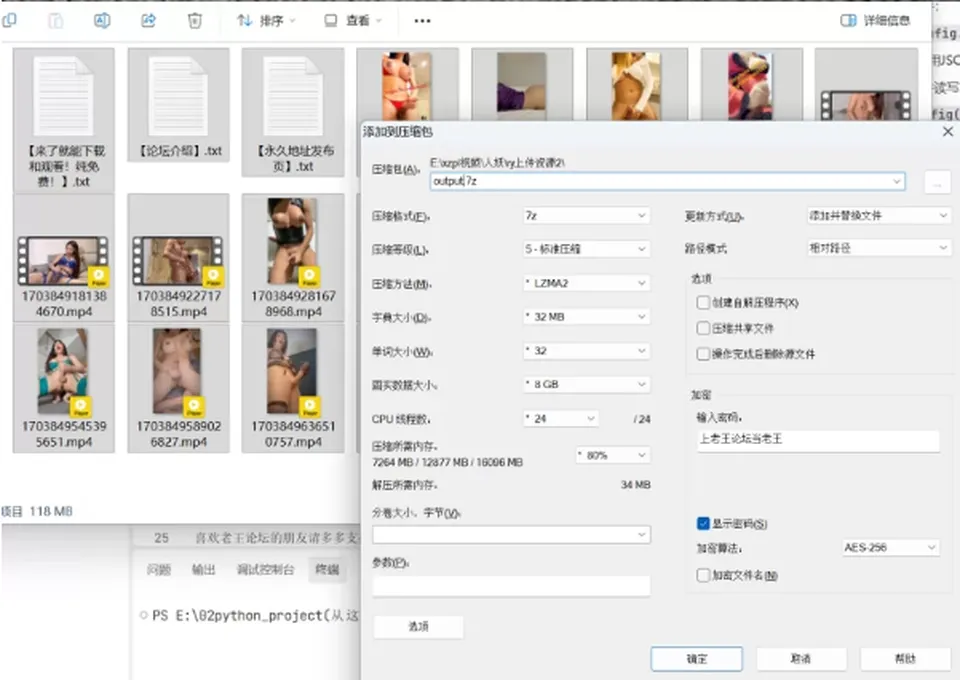This screenshot has width=960, height=680.
Task: Open the 压缩方法 dropdown showing LZMA2
Action: point(586,283)
